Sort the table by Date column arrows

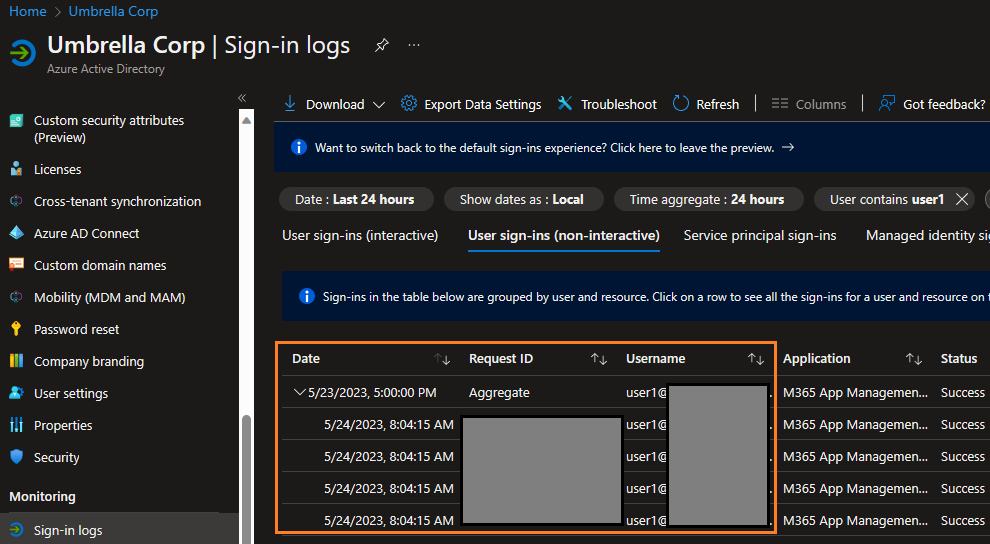point(442,359)
